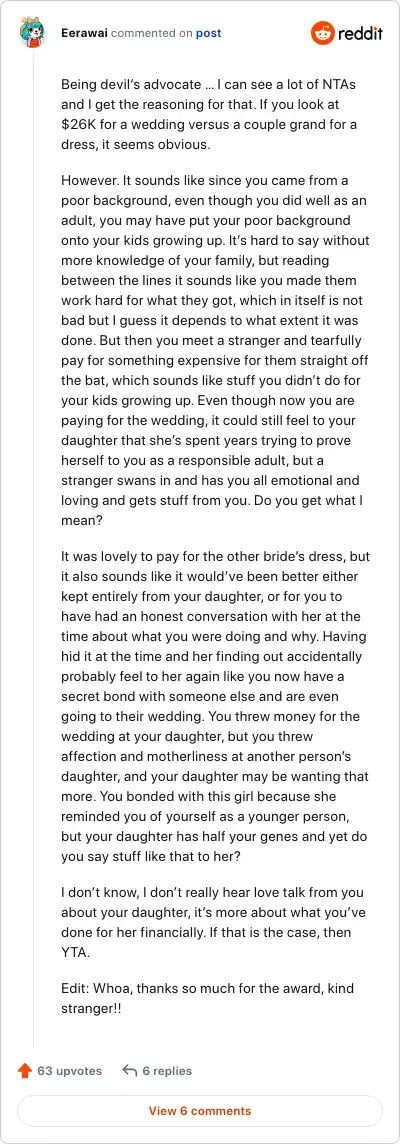Click the 'View 6 comments' button
The width and height of the screenshot is (400, 1144).
click(200, 1111)
